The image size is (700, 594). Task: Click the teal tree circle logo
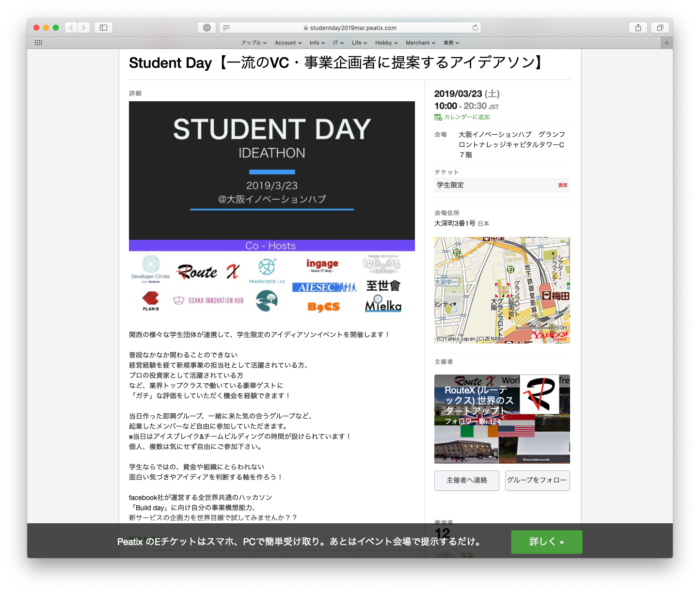(267, 300)
